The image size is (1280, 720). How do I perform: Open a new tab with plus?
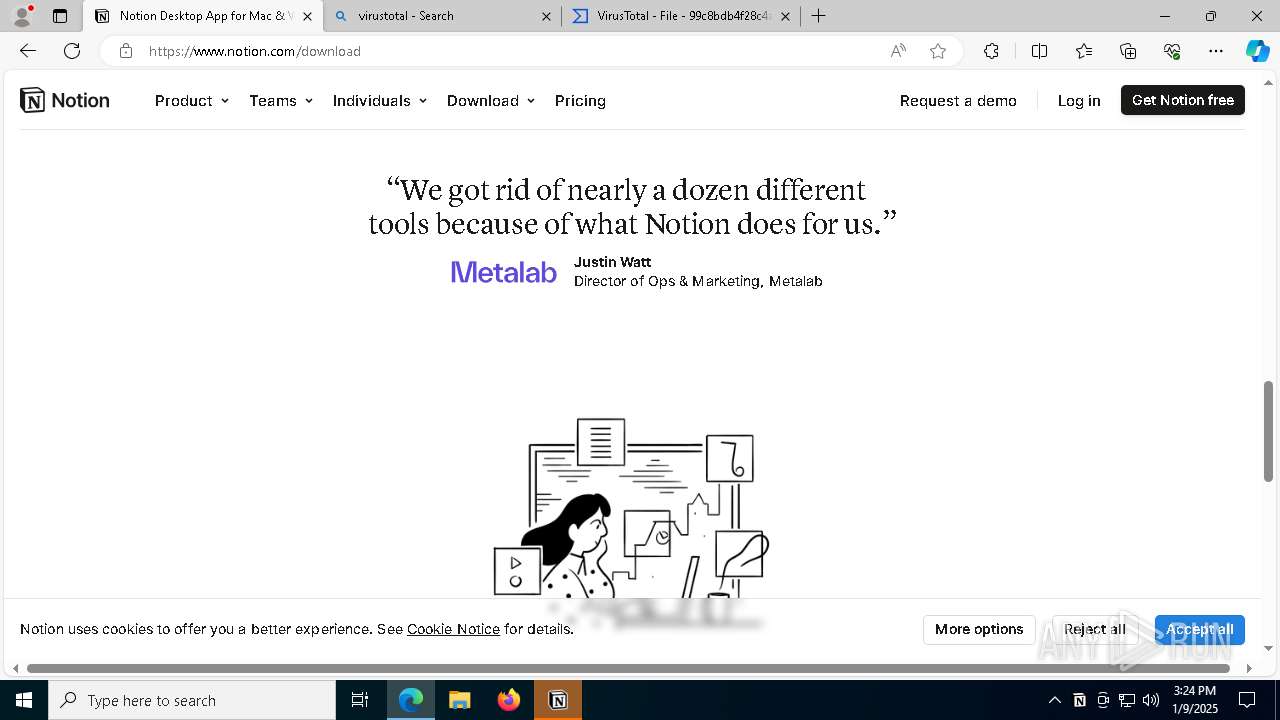pos(818,16)
